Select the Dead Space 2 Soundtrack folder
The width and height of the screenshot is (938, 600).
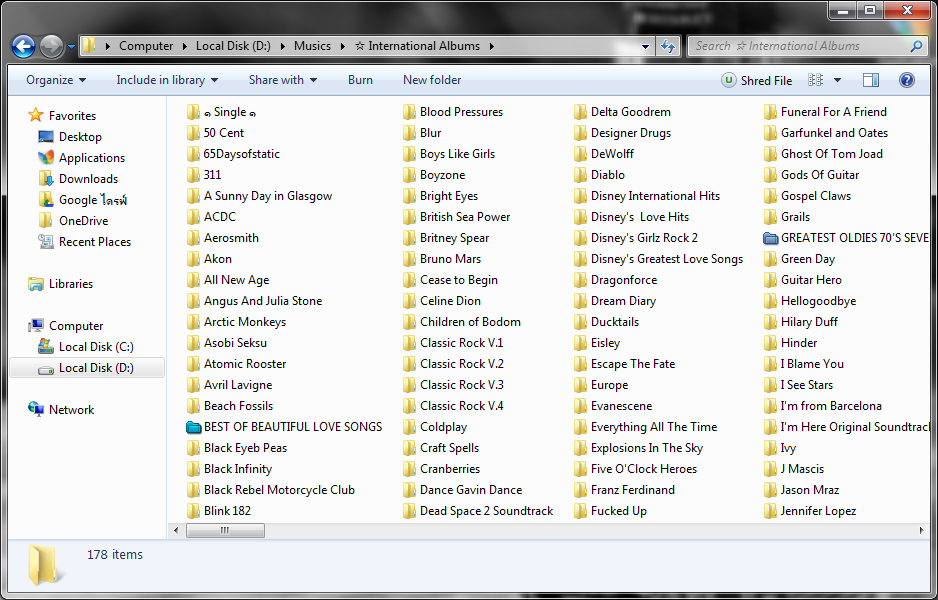[x=478, y=511]
